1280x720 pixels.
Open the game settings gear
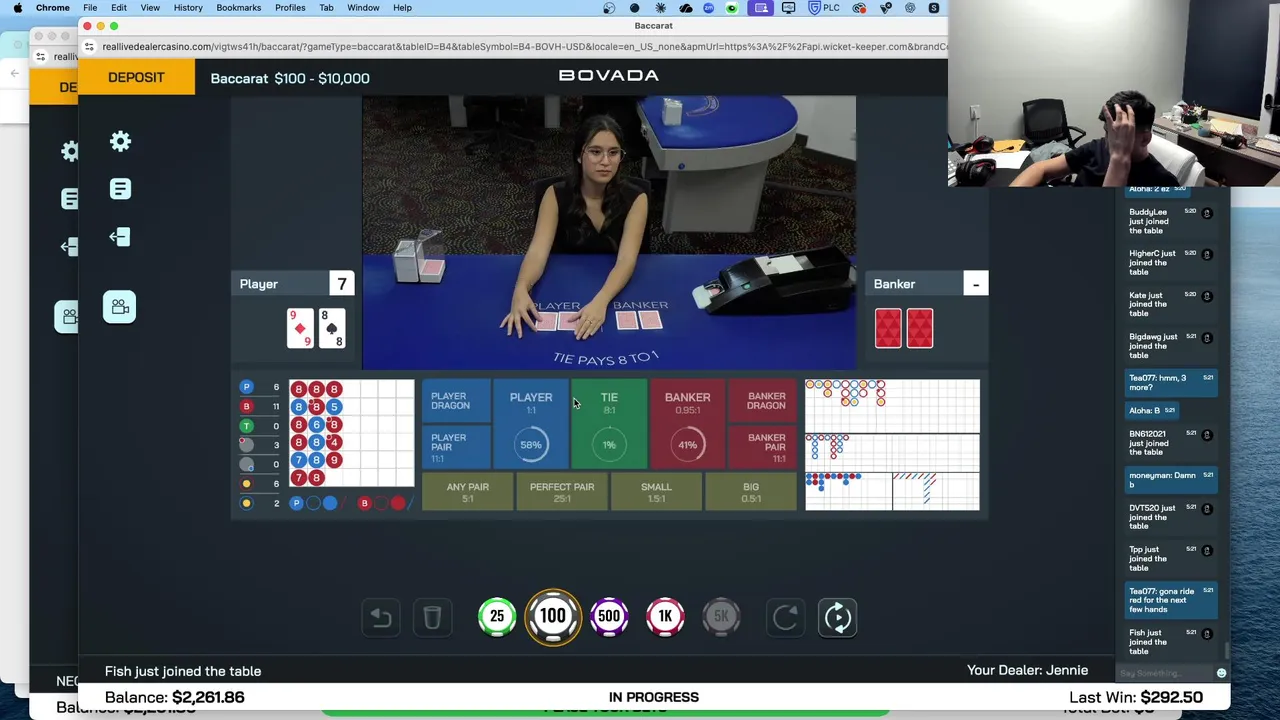point(120,142)
